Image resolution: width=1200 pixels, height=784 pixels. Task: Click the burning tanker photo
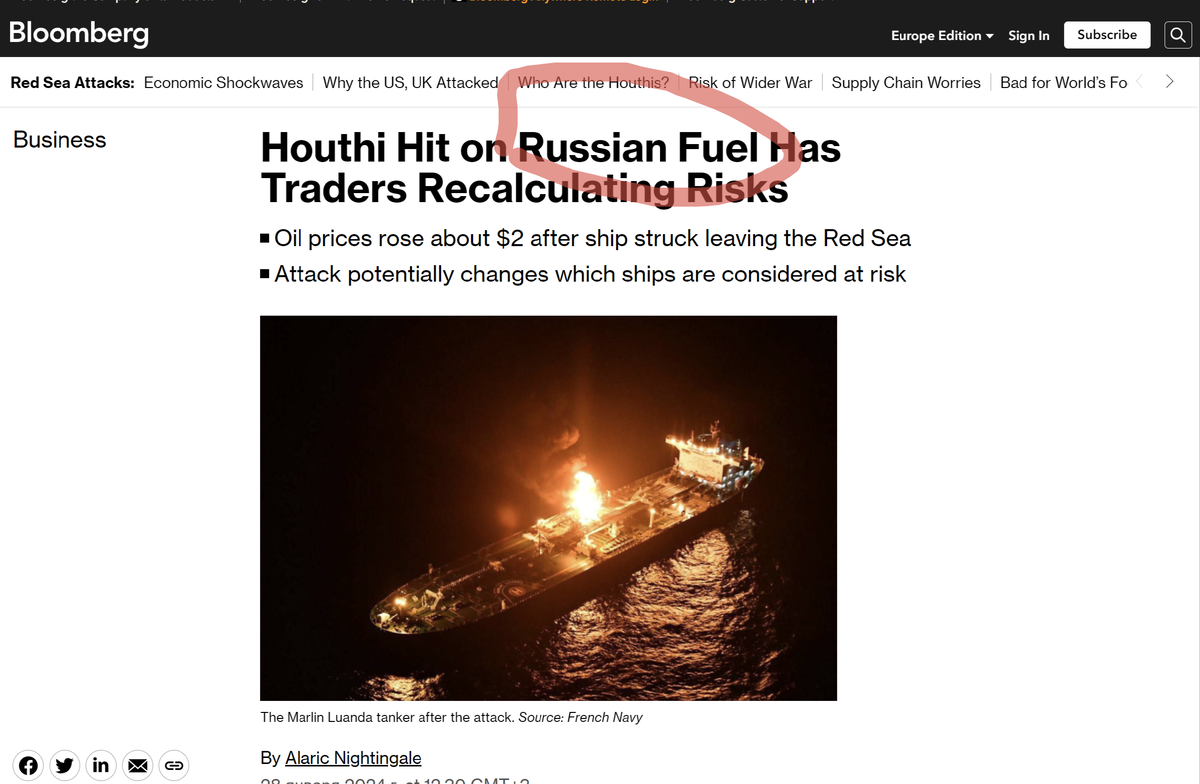point(548,508)
